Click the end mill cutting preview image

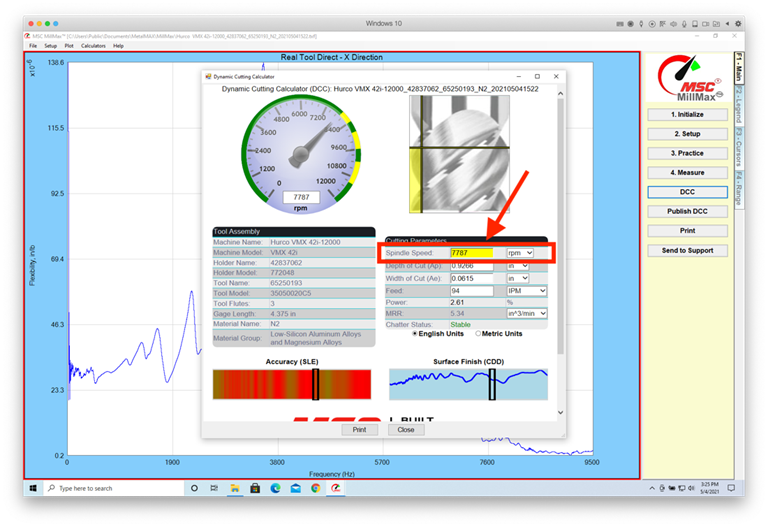coord(459,154)
